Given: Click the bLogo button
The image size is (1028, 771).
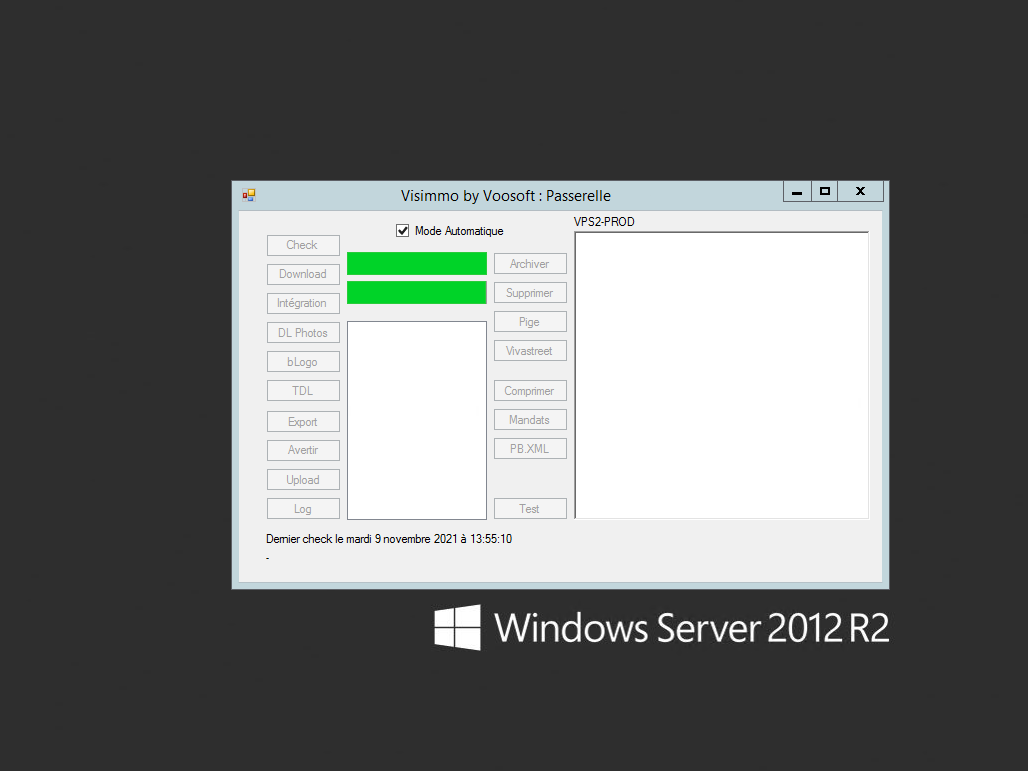Looking at the screenshot, I should (303, 361).
